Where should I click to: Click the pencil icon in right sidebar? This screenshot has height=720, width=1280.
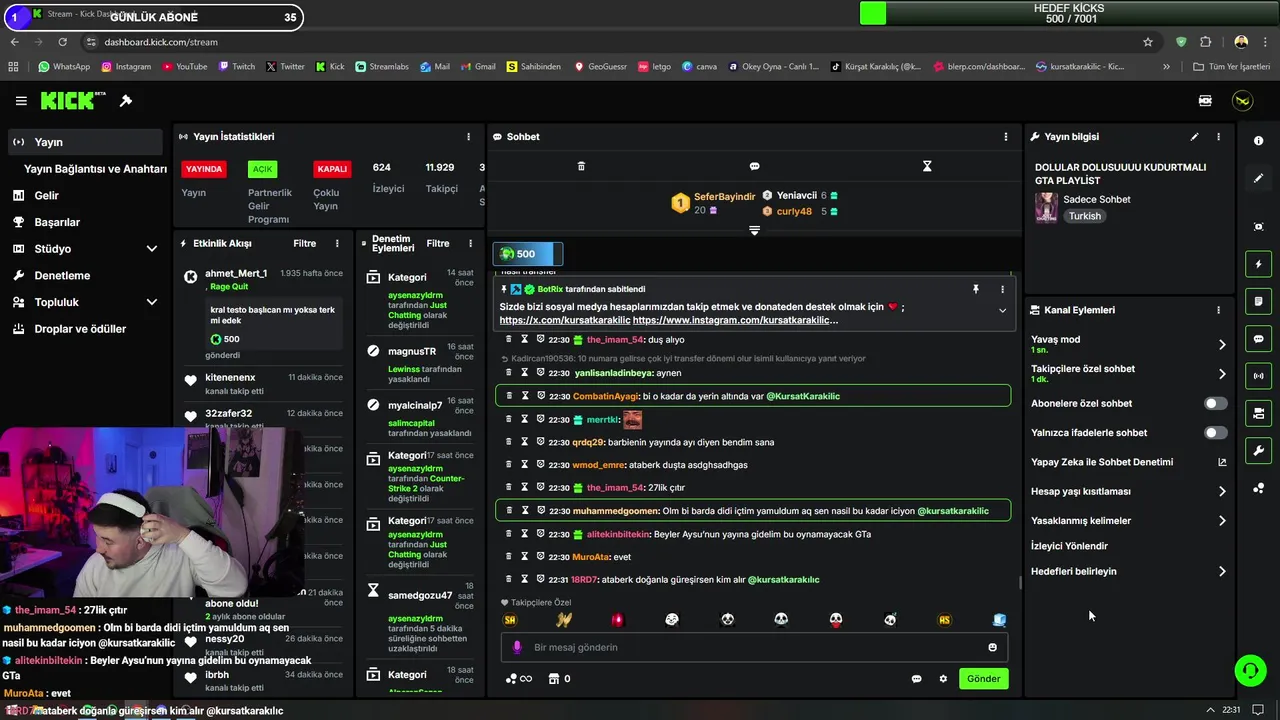coord(1258,178)
